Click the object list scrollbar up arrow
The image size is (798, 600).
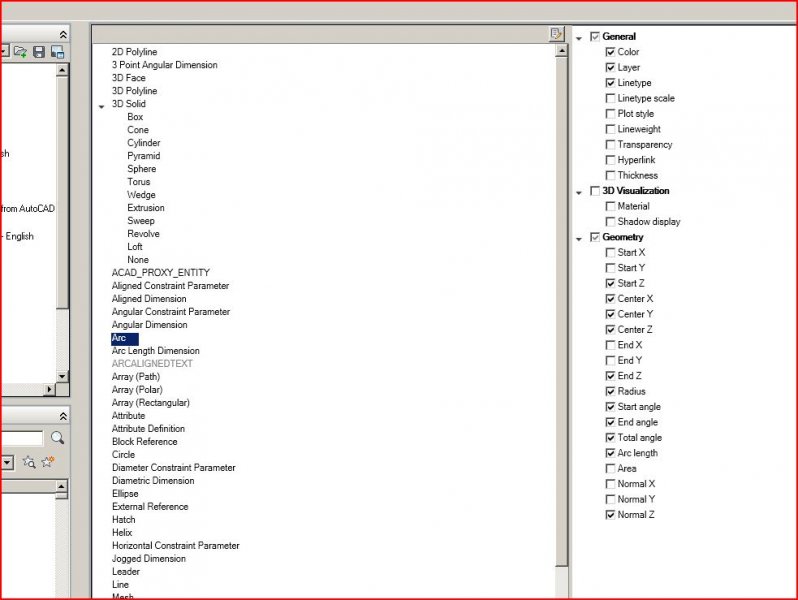pos(561,50)
